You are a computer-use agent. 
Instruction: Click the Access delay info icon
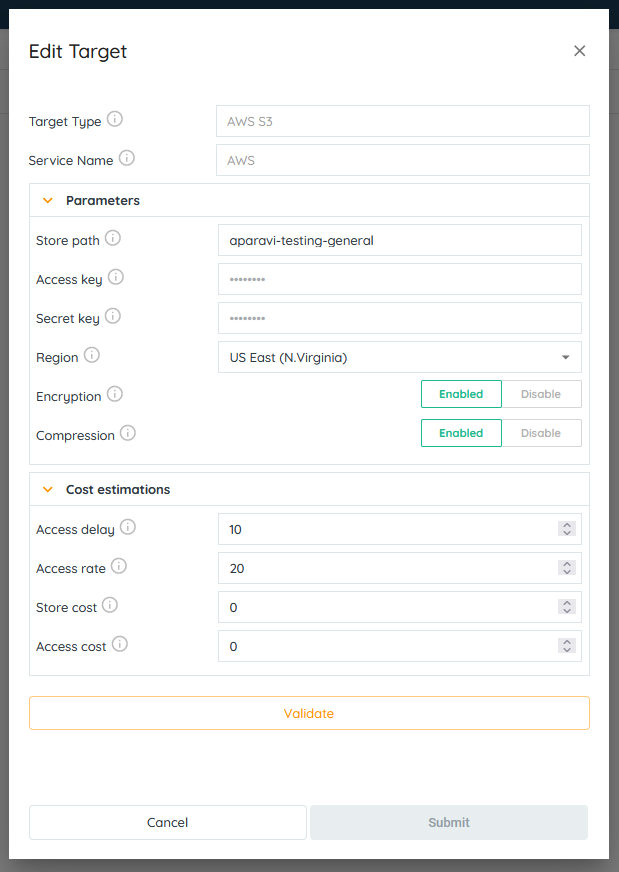click(x=128, y=528)
